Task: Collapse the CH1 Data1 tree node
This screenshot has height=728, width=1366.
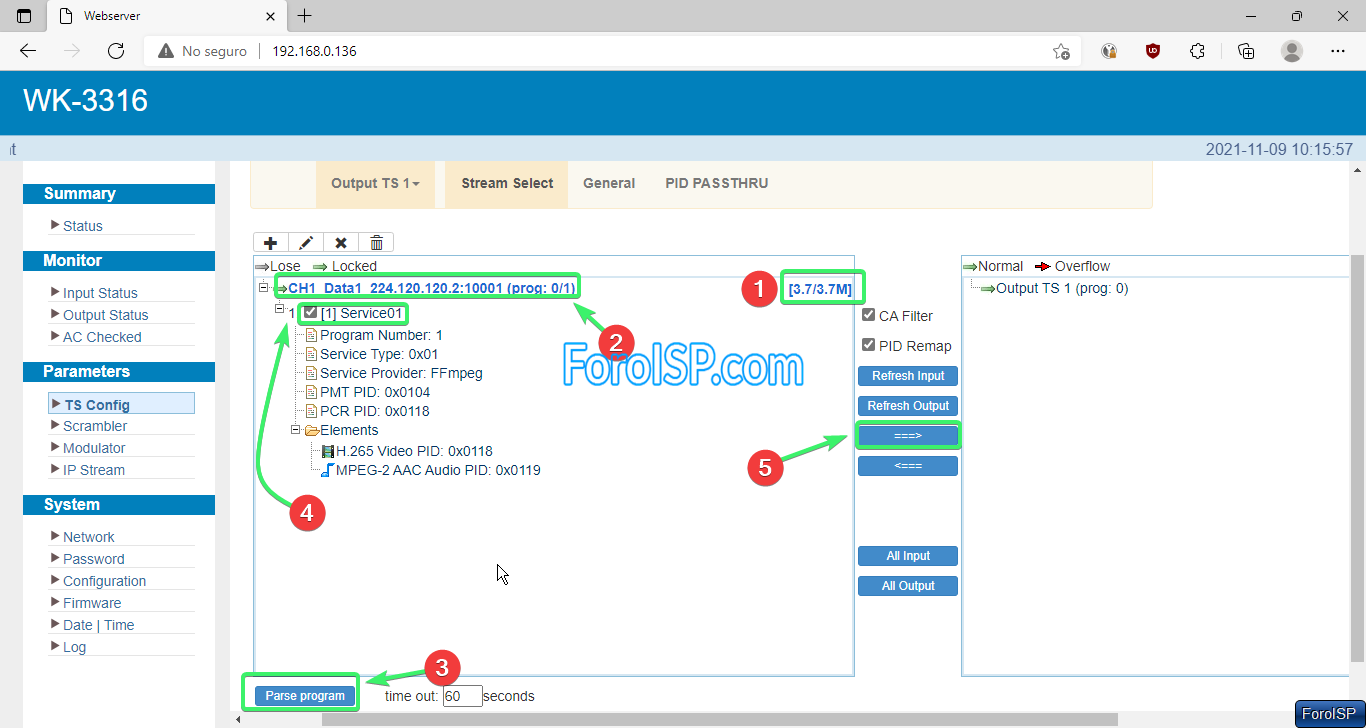Action: click(264, 288)
